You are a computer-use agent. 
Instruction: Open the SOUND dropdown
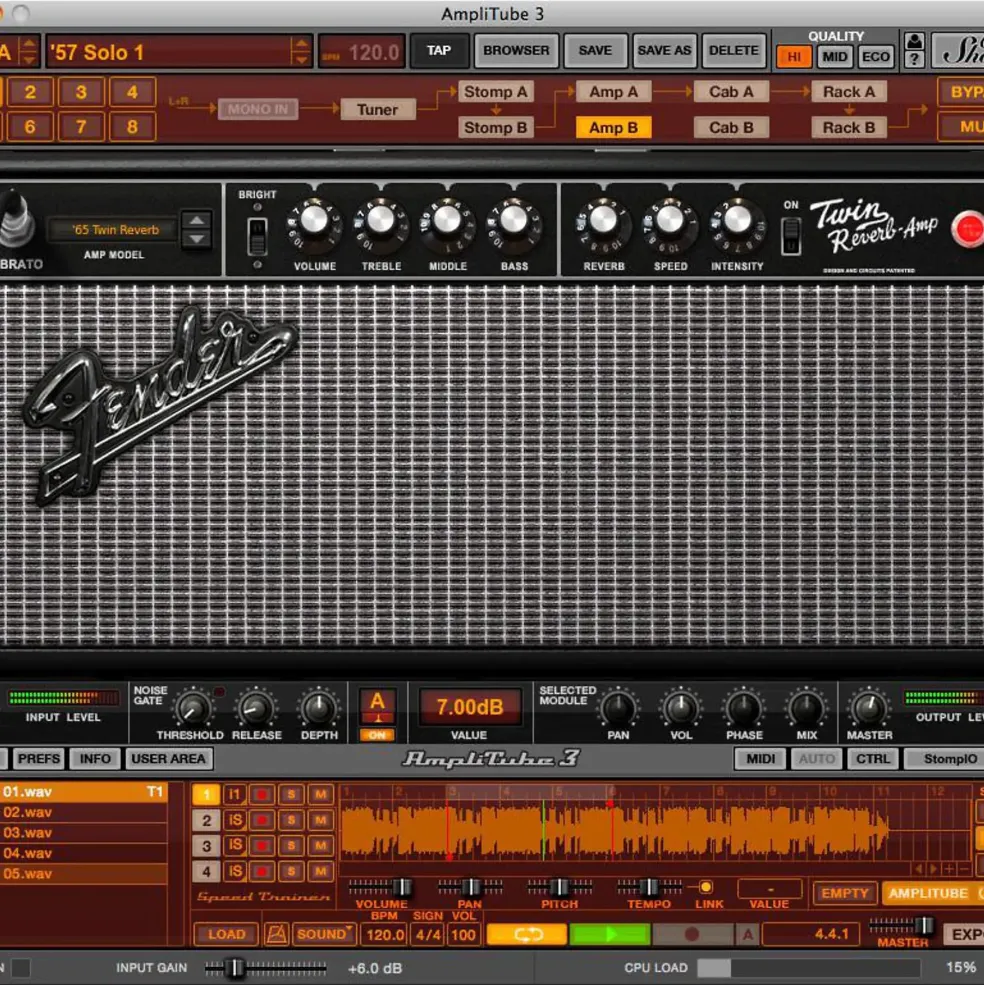(x=324, y=934)
